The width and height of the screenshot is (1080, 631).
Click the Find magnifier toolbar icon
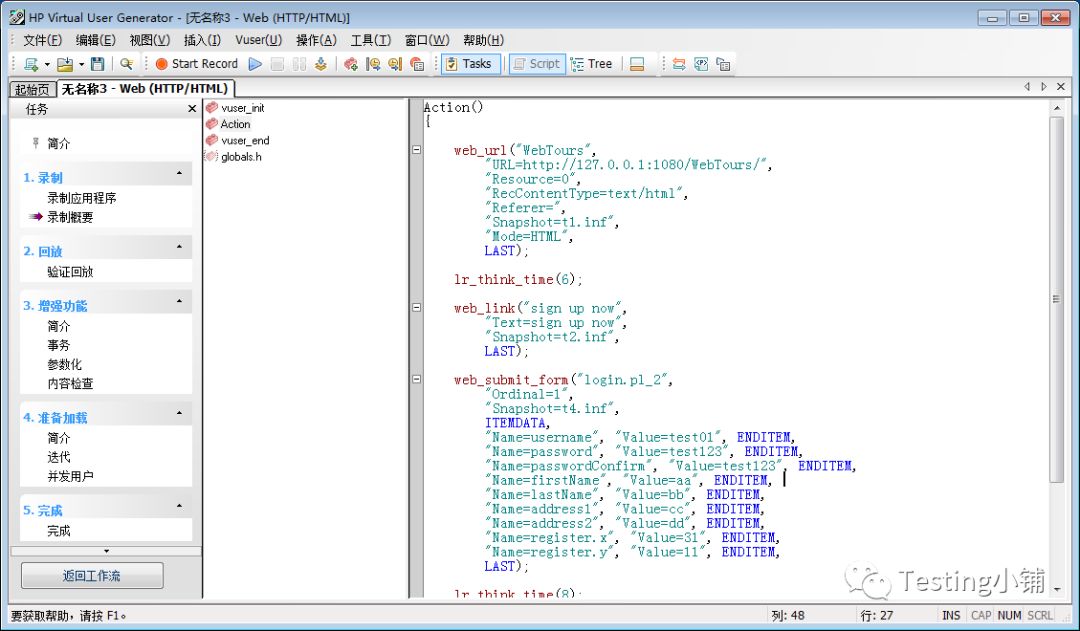(126, 64)
